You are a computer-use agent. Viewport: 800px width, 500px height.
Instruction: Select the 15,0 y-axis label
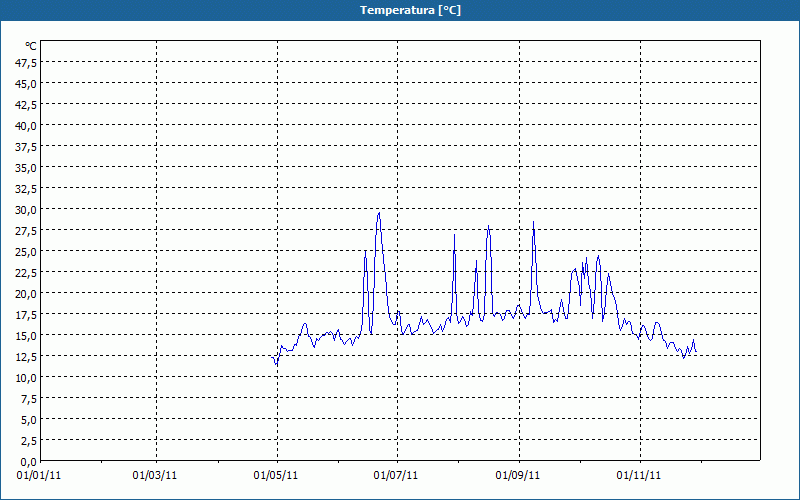(26, 336)
